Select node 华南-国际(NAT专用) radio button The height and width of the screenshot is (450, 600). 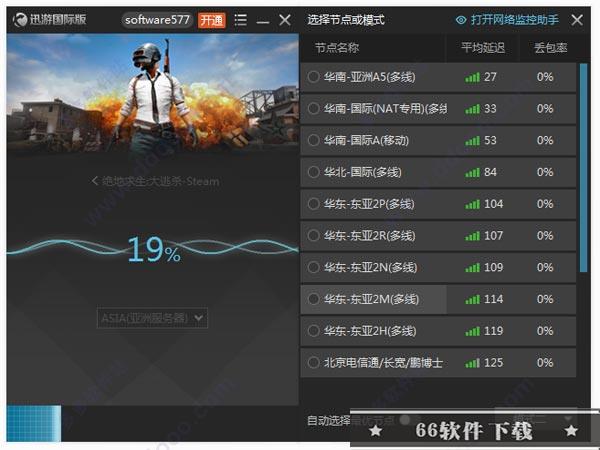(313, 109)
